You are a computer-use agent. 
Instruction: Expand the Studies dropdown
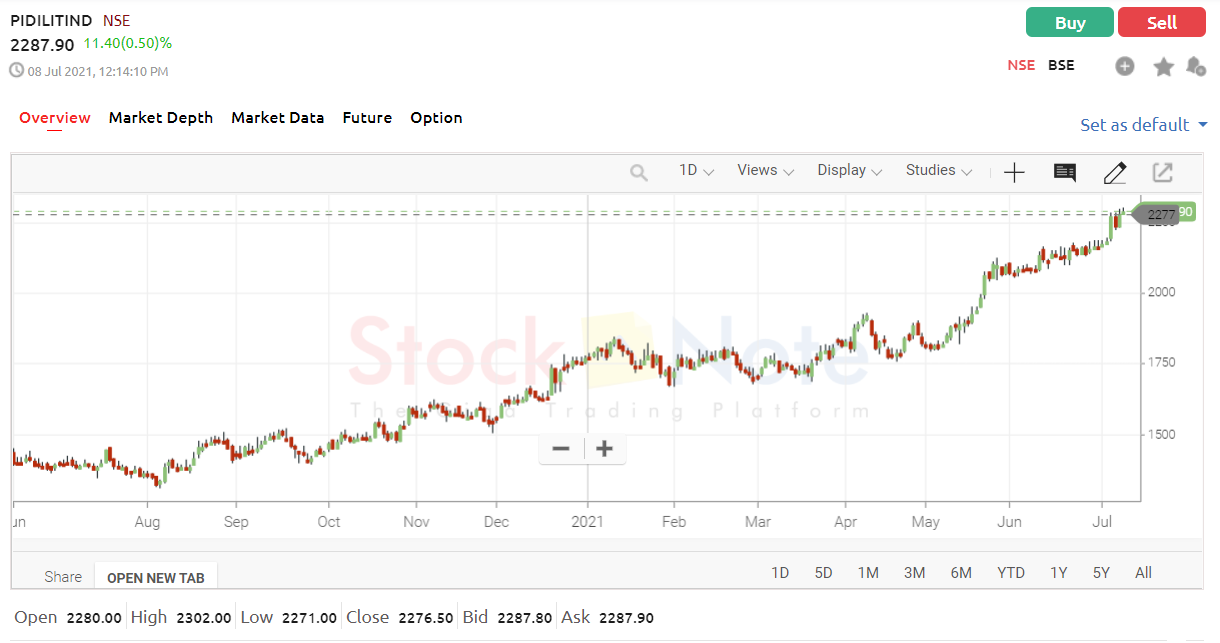pyautogui.click(x=939, y=170)
